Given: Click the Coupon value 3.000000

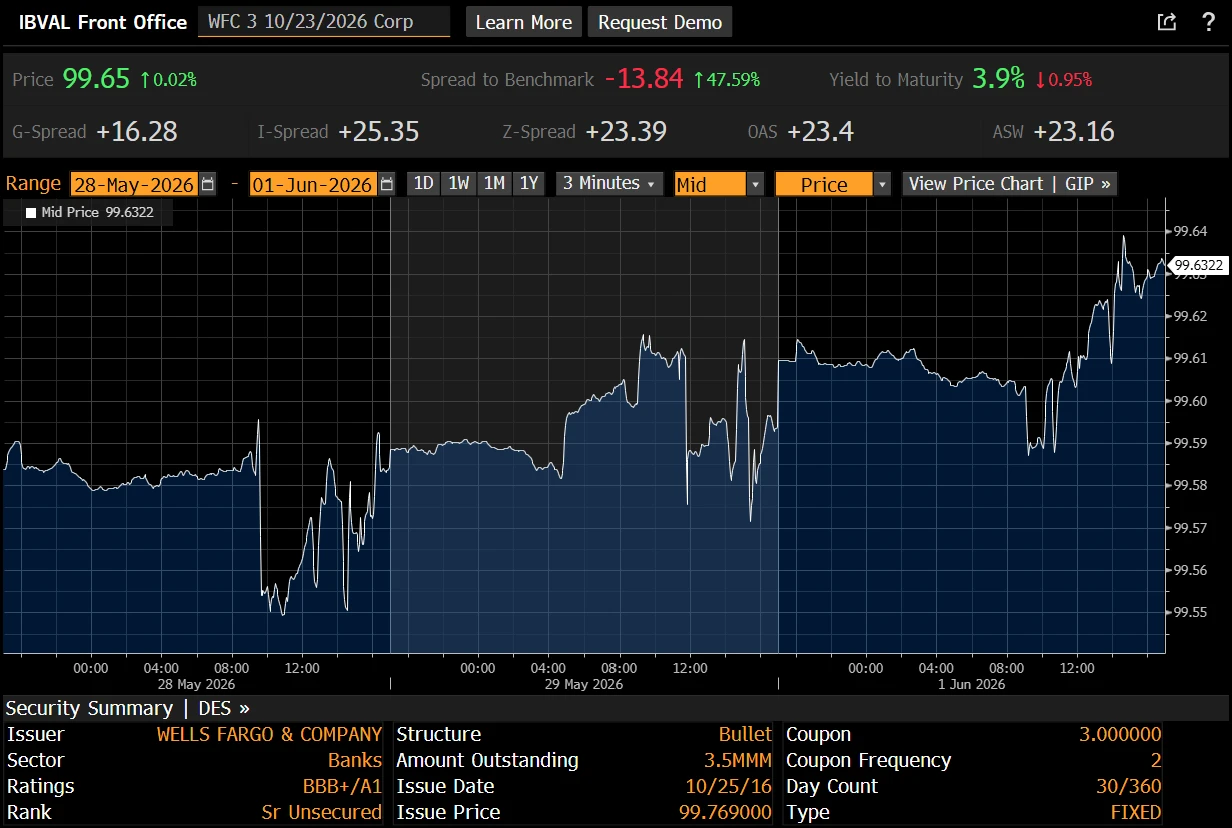Looking at the screenshot, I should [1120, 734].
